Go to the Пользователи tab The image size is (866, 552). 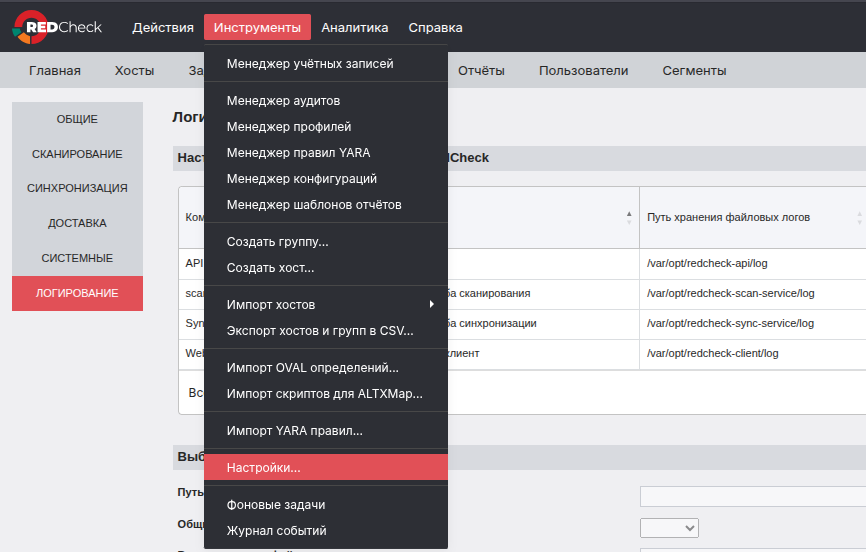click(583, 71)
